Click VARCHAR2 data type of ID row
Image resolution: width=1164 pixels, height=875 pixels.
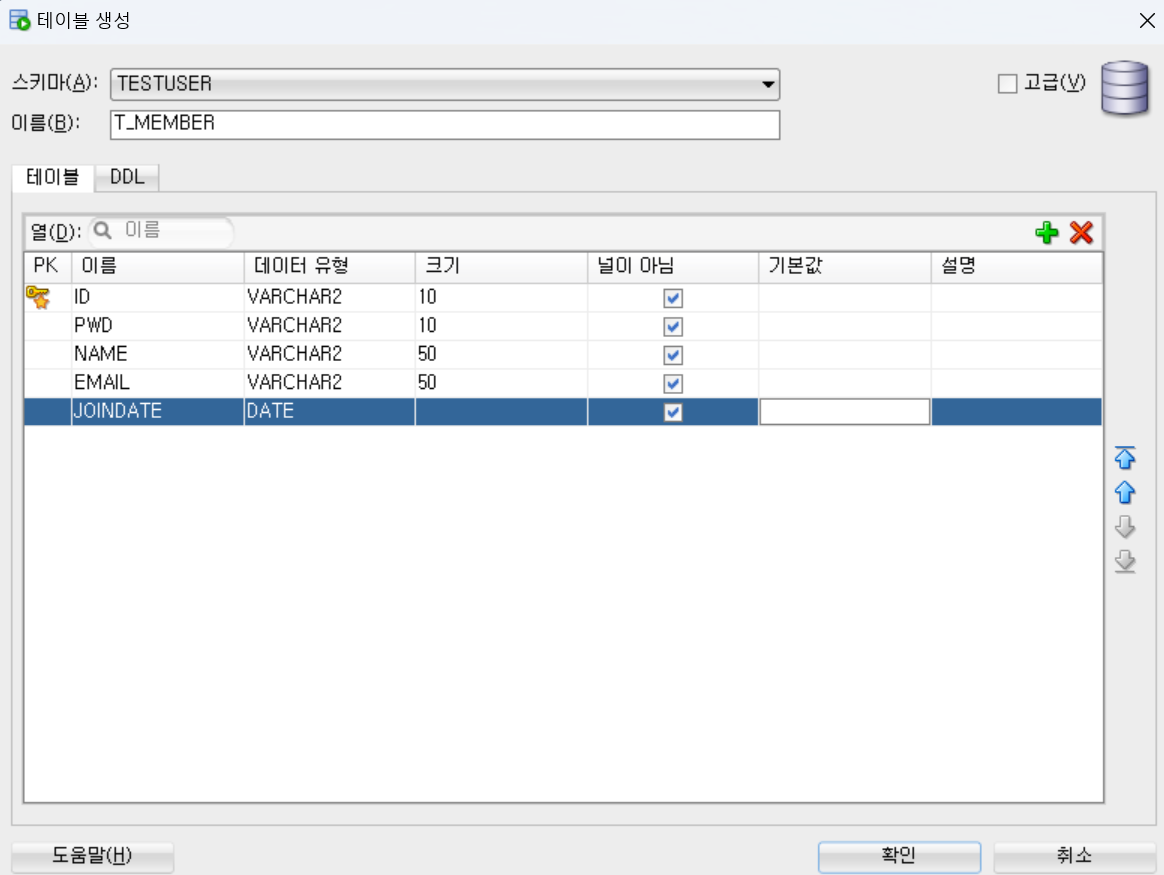[330, 298]
